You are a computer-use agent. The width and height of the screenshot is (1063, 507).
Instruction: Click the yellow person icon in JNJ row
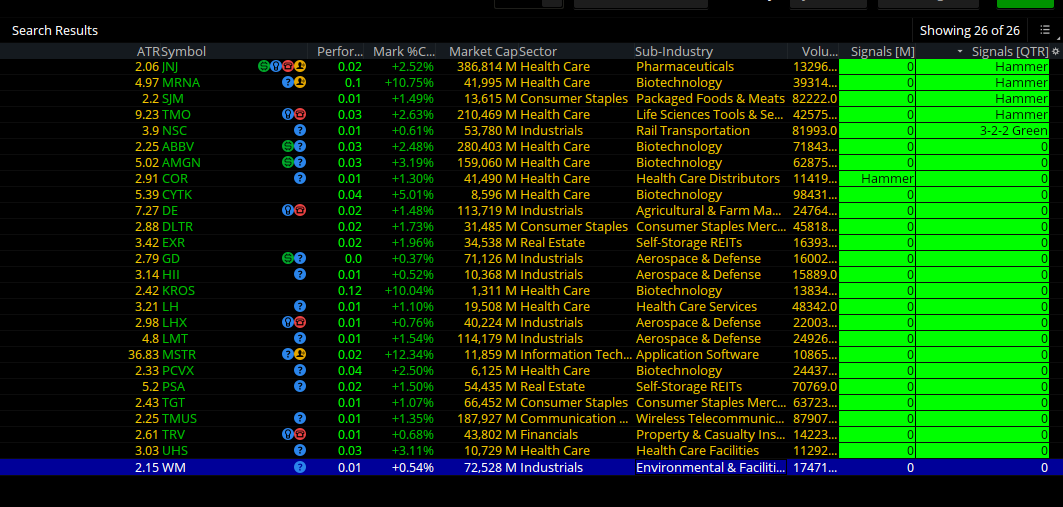coord(300,66)
